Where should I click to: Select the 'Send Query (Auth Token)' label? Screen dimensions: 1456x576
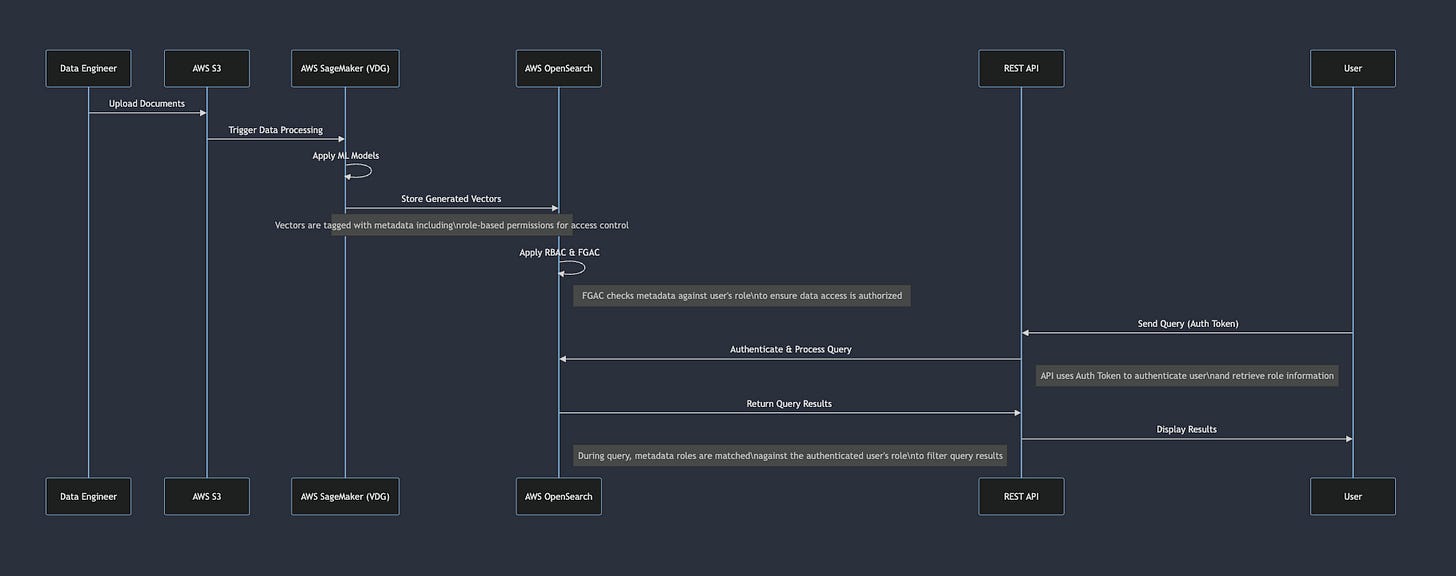[x=1188, y=324]
